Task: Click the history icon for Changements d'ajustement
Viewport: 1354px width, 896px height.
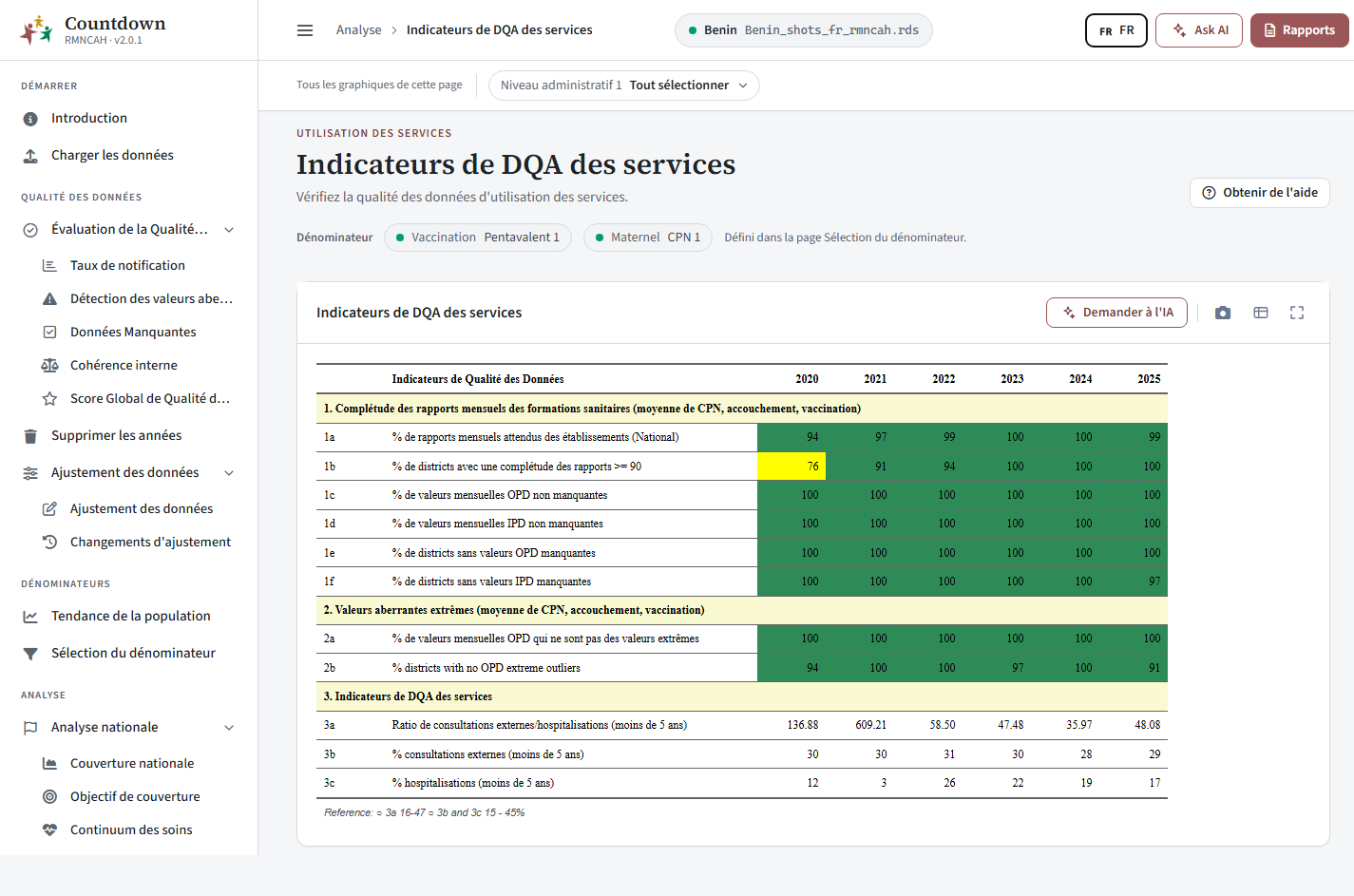Action: 49,542
